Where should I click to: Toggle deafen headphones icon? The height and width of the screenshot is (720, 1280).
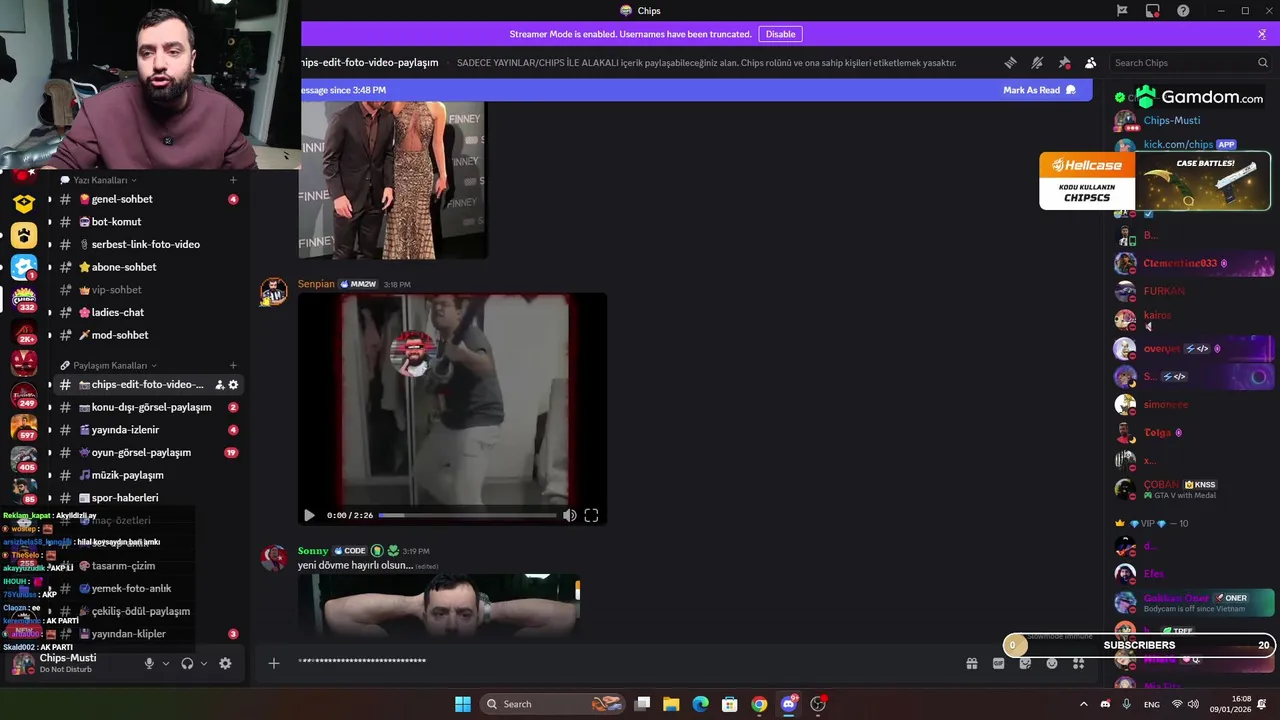tap(187, 663)
